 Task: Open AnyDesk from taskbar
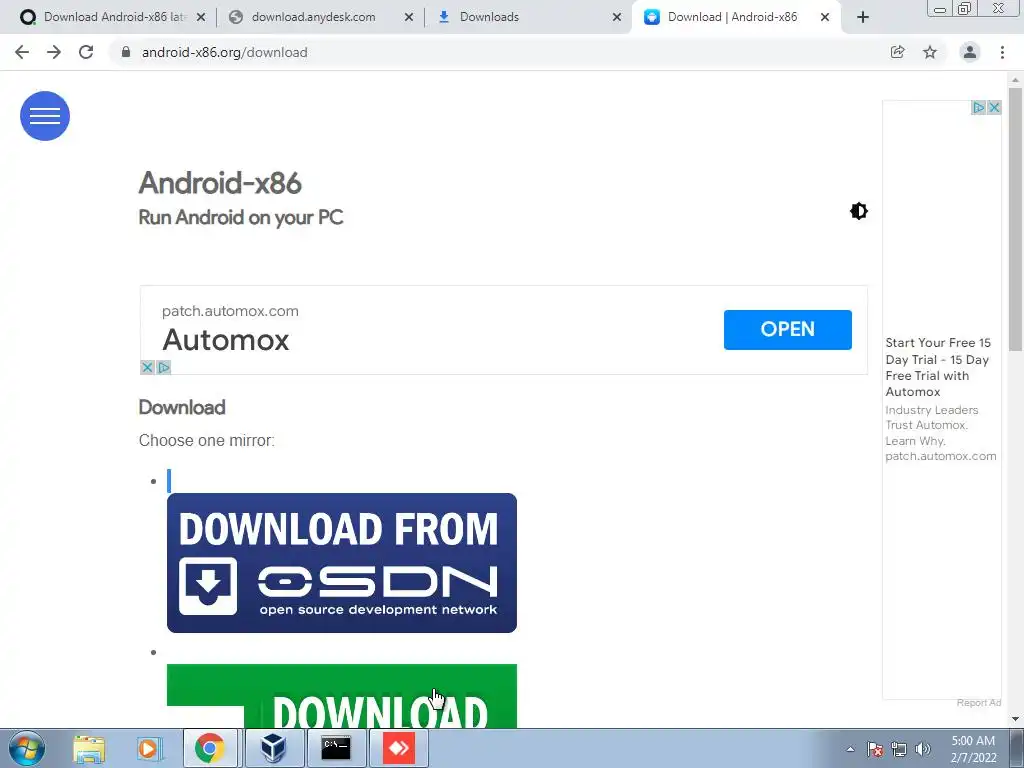coord(398,748)
